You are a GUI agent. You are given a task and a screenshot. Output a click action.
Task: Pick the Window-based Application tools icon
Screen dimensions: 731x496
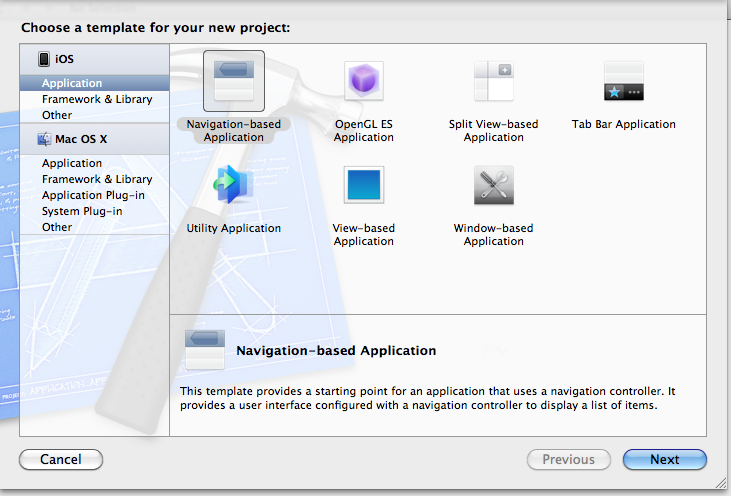click(x=494, y=185)
